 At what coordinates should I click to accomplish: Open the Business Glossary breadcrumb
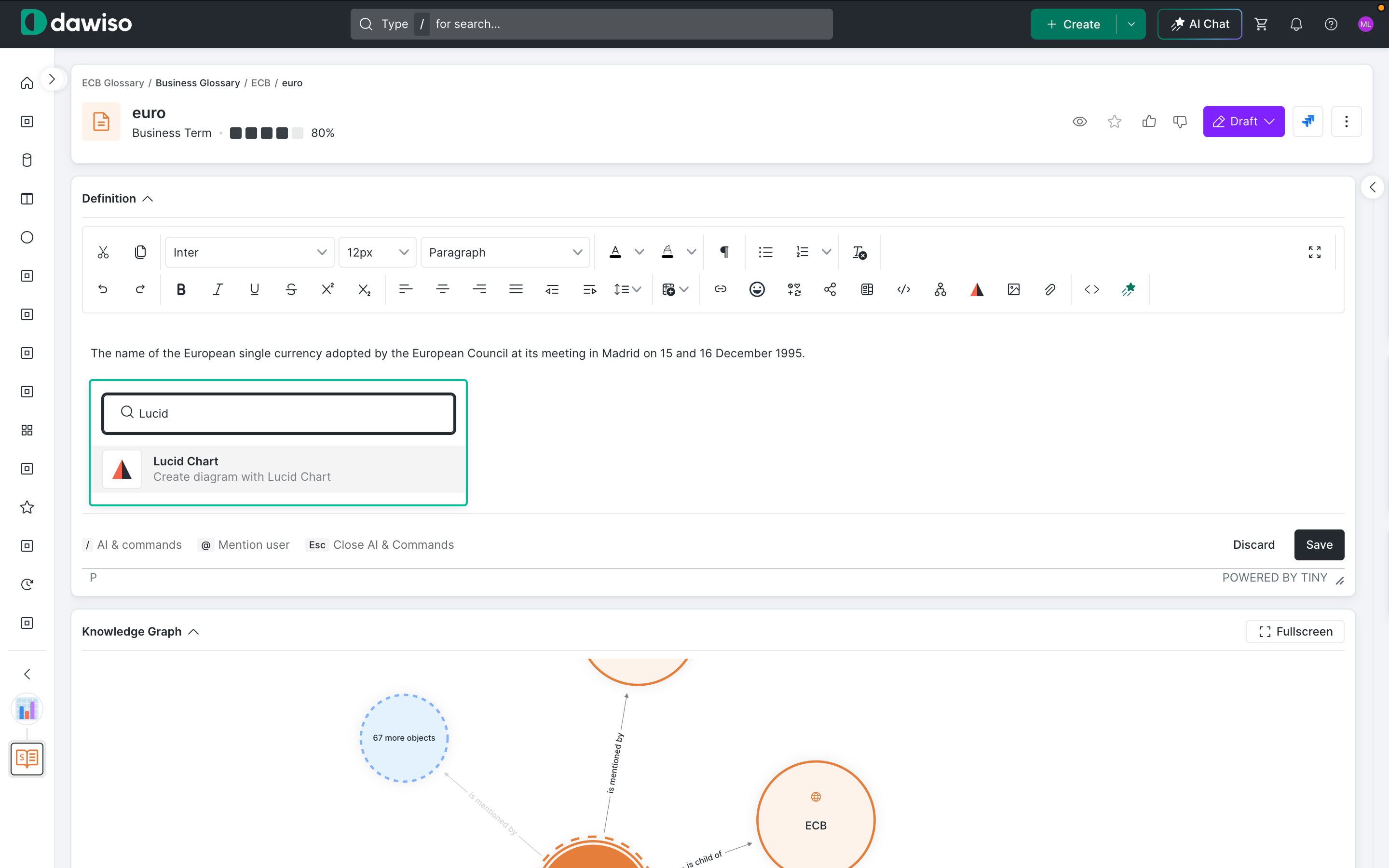(x=197, y=82)
